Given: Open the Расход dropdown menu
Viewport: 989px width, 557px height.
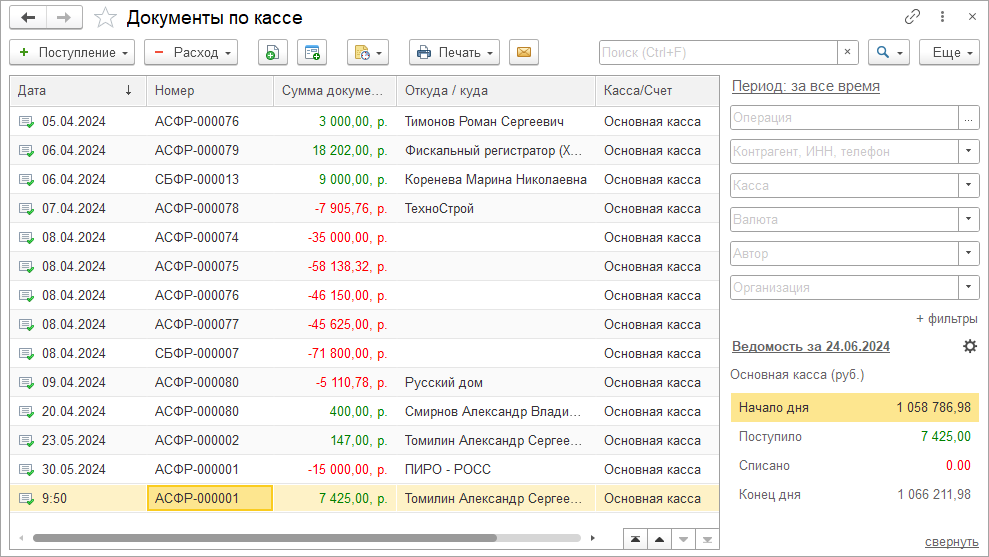Looking at the screenshot, I should pyautogui.click(x=190, y=52).
